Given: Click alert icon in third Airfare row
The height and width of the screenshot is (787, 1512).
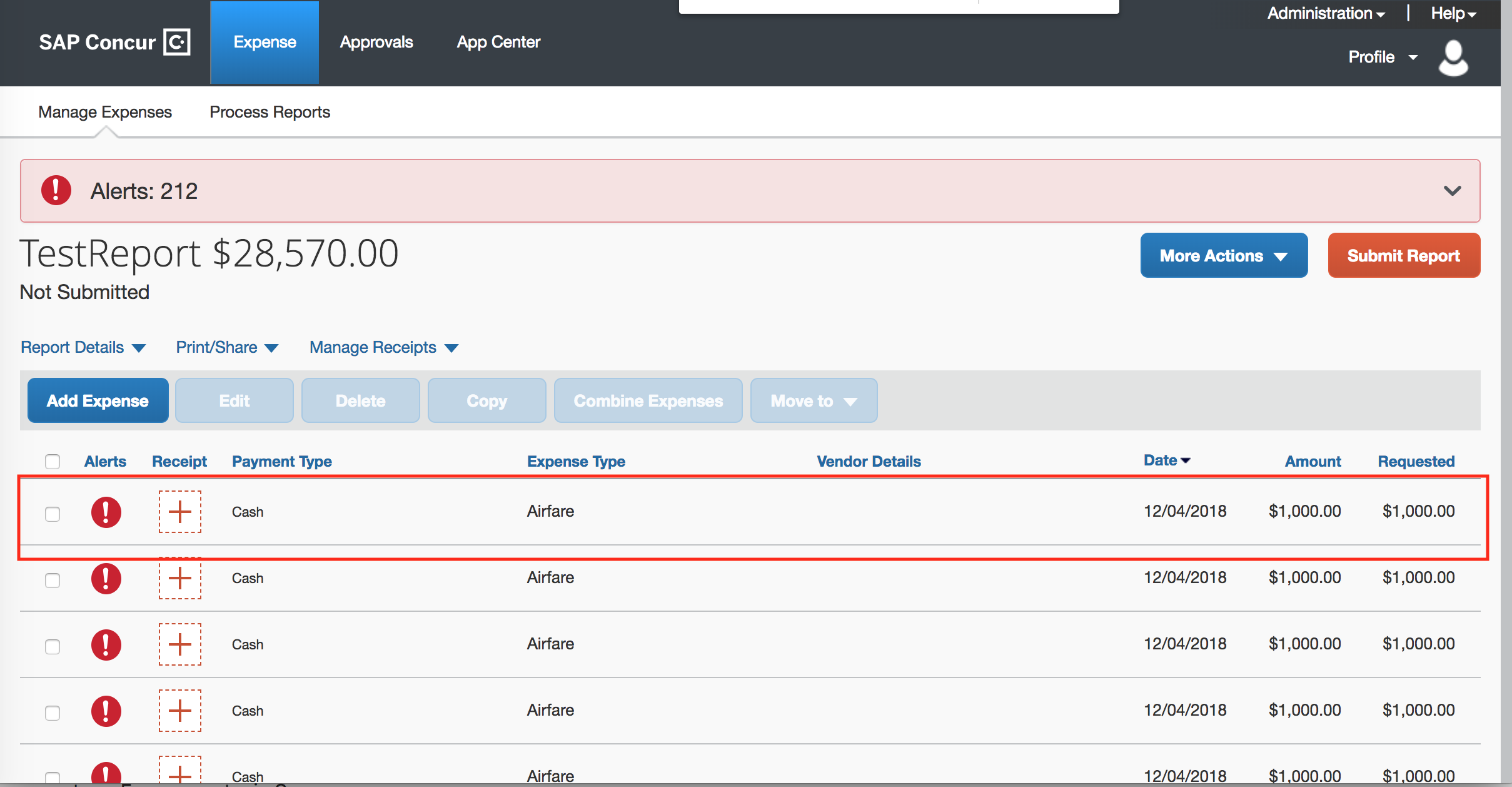Looking at the screenshot, I should (106, 645).
